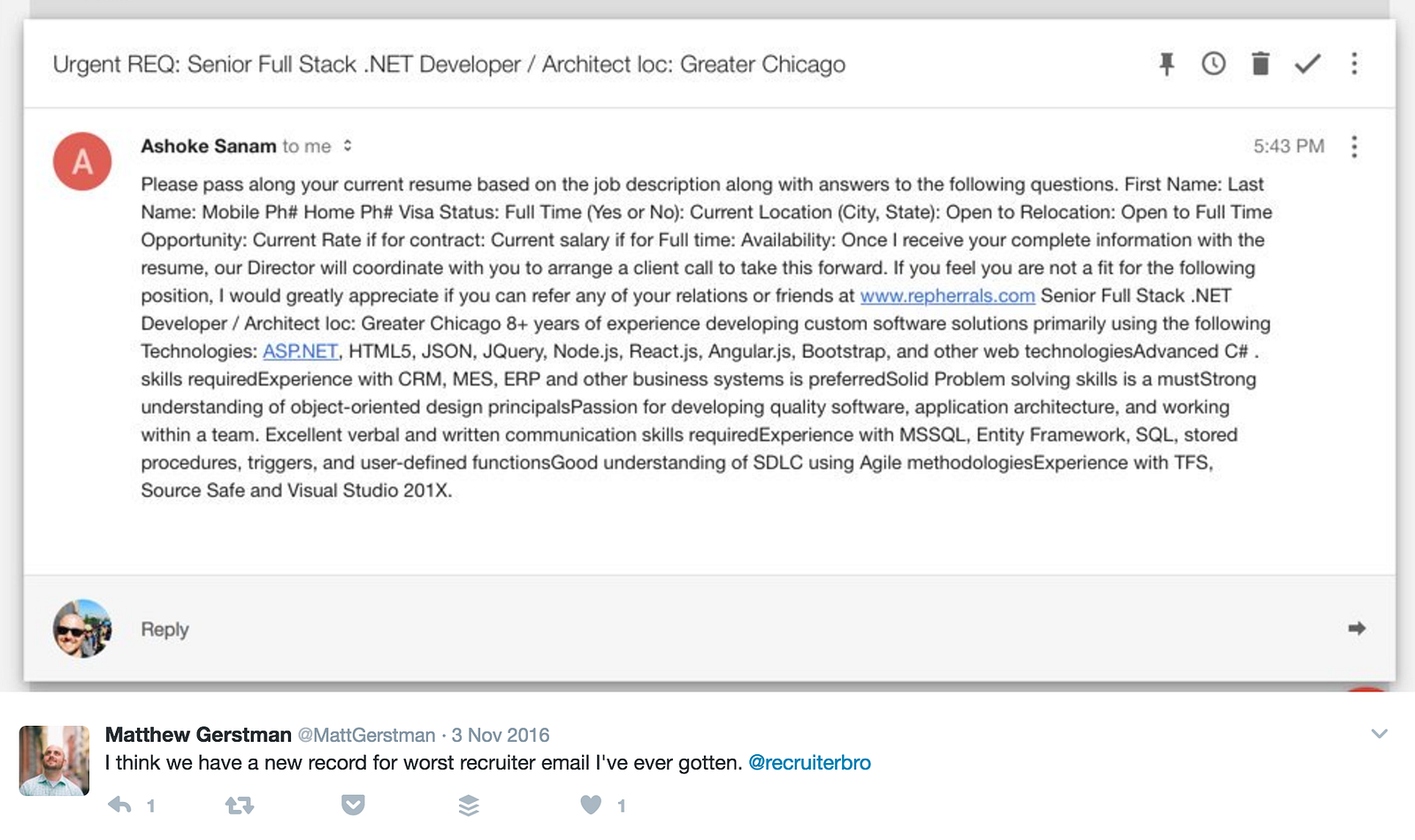
Task: Click the forward arrow in reply bar
Action: [1357, 629]
